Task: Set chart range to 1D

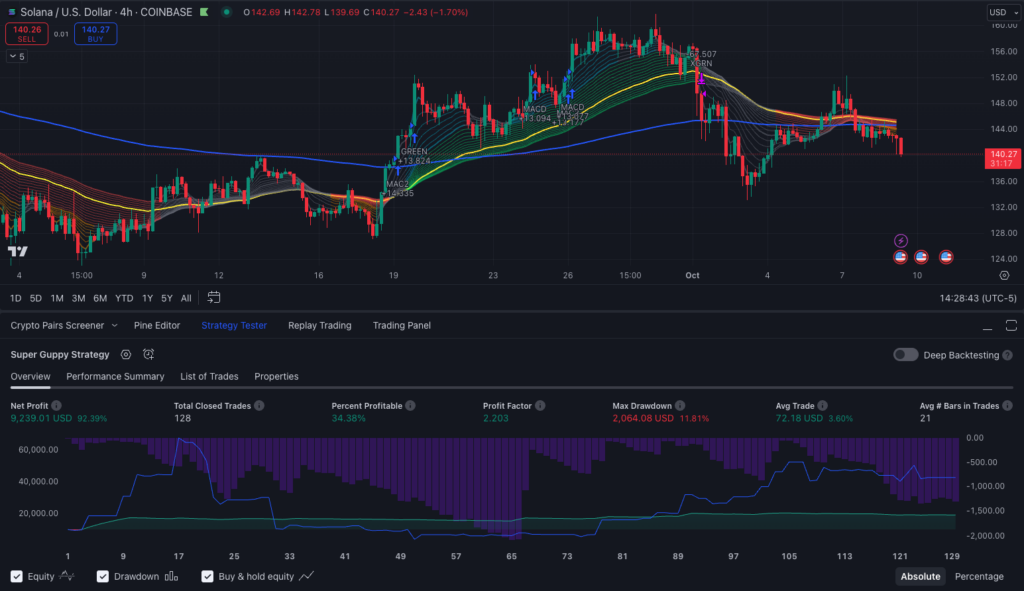Action: [x=16, y=298]
